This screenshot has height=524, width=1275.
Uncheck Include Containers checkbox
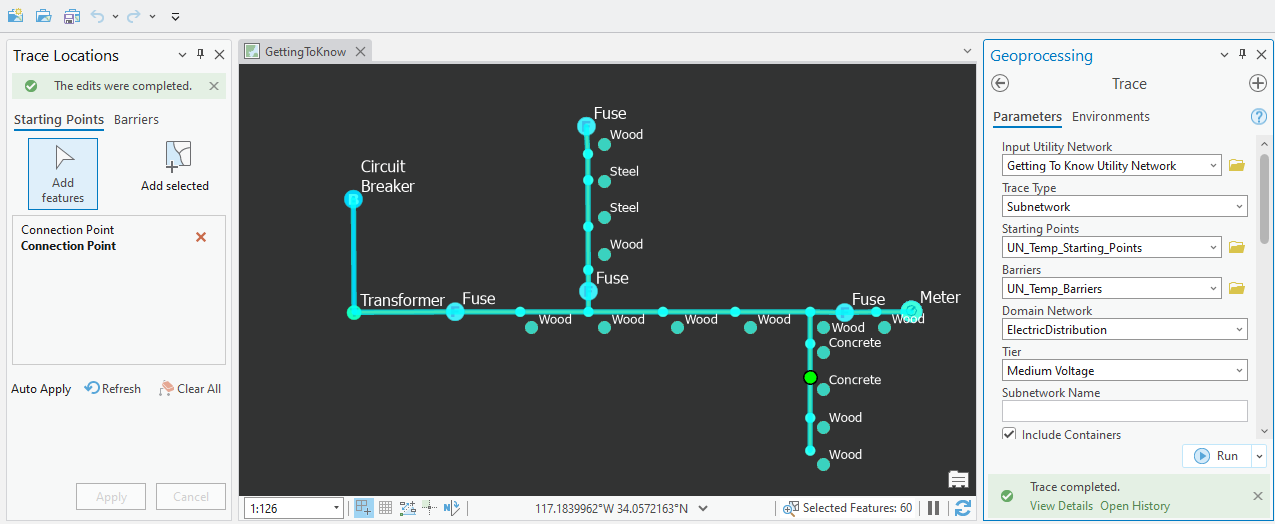click(x=1009, y=435)
